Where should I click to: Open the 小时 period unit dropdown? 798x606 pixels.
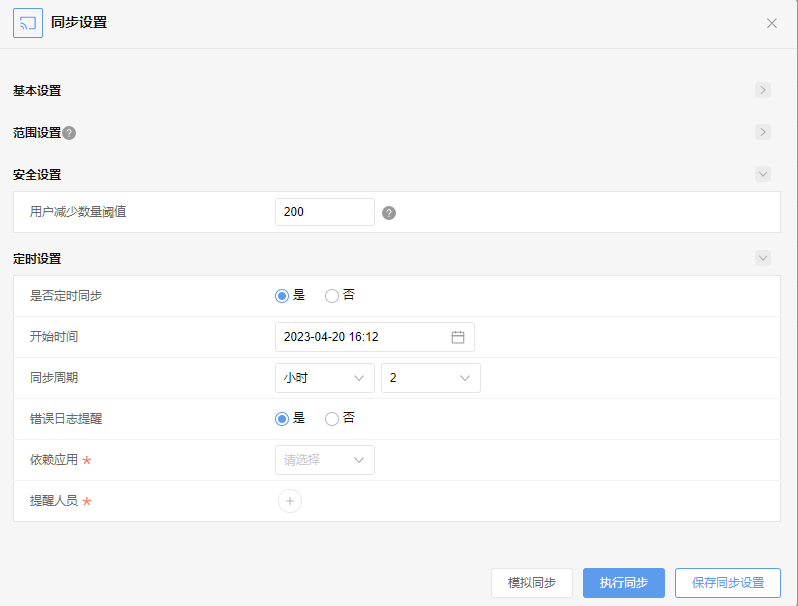(325, 378)
